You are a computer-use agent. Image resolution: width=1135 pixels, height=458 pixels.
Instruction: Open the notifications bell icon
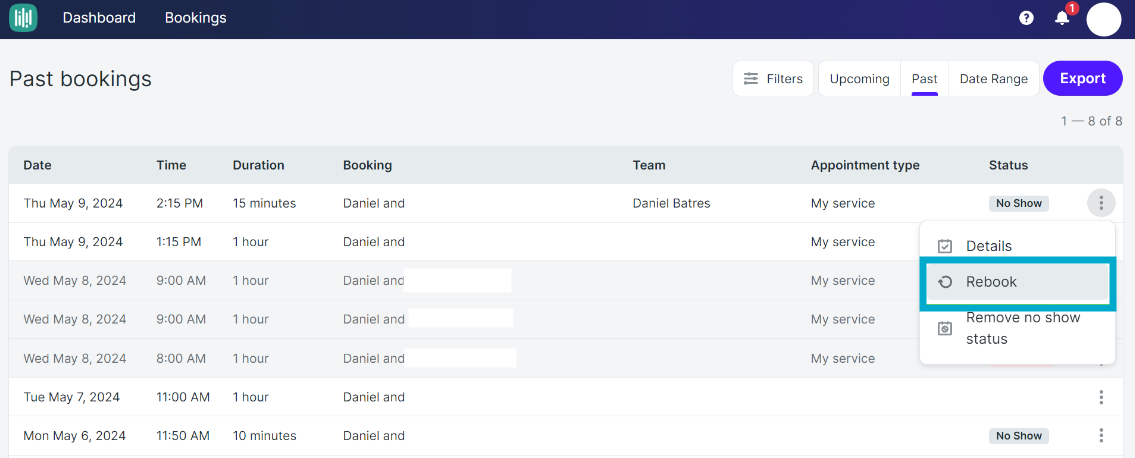(1062, 18)
